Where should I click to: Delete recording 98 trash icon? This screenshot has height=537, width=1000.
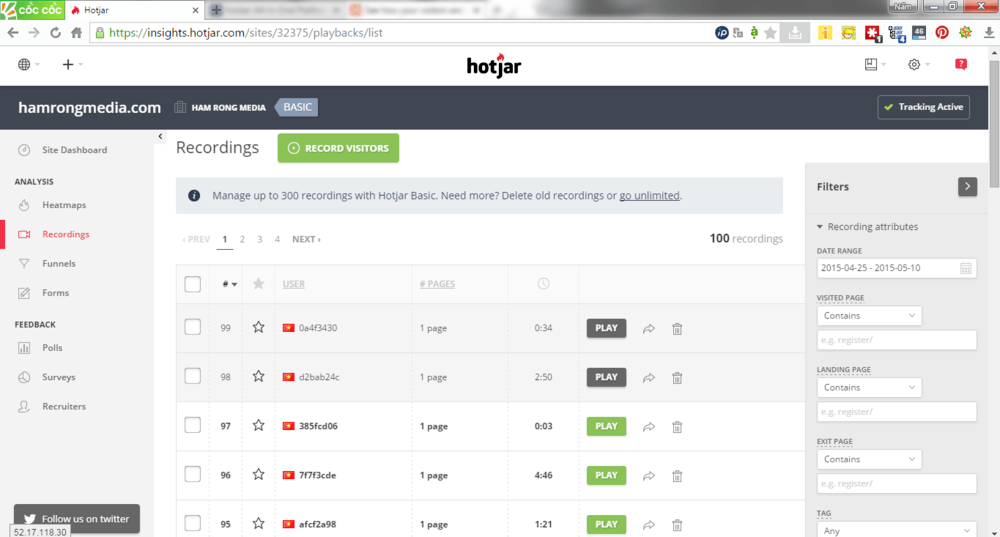click(677, 378)
